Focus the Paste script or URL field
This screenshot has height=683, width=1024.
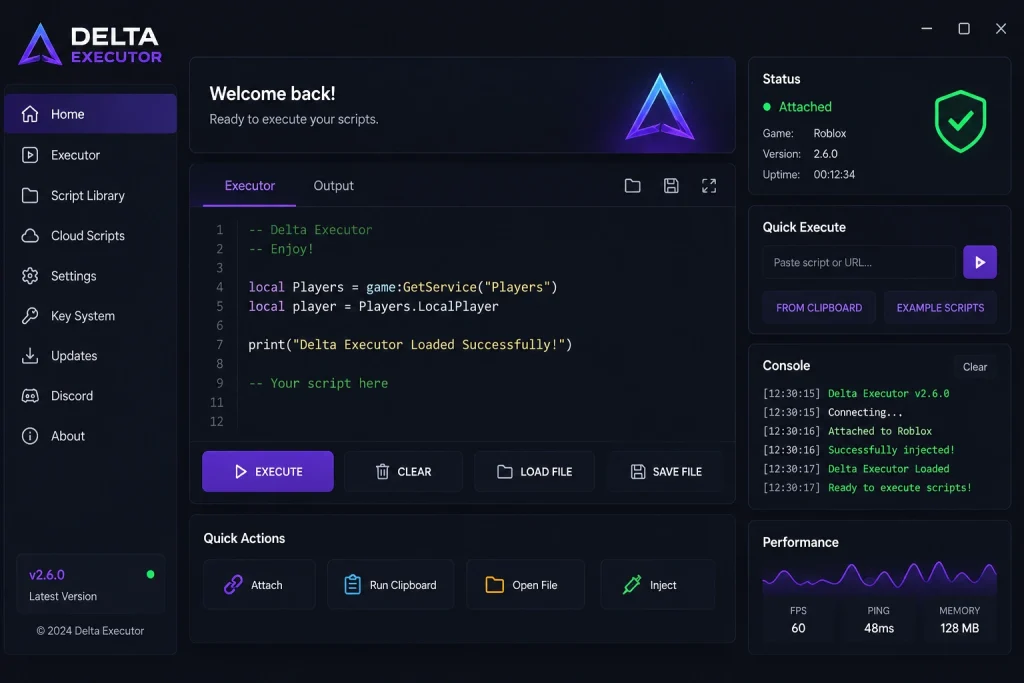(859, 262)
